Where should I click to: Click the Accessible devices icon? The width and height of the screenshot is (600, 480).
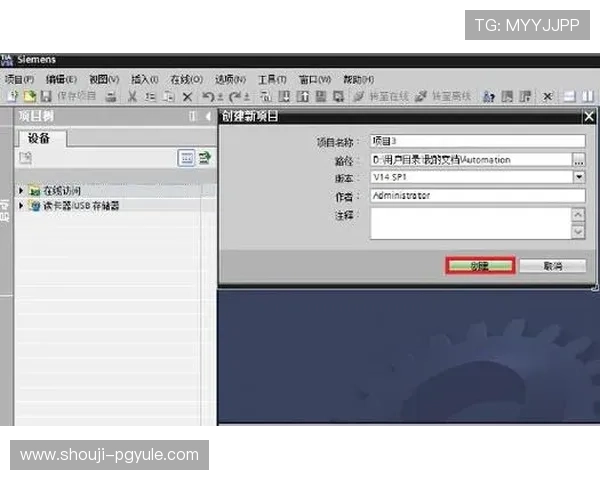pos(489,96)
